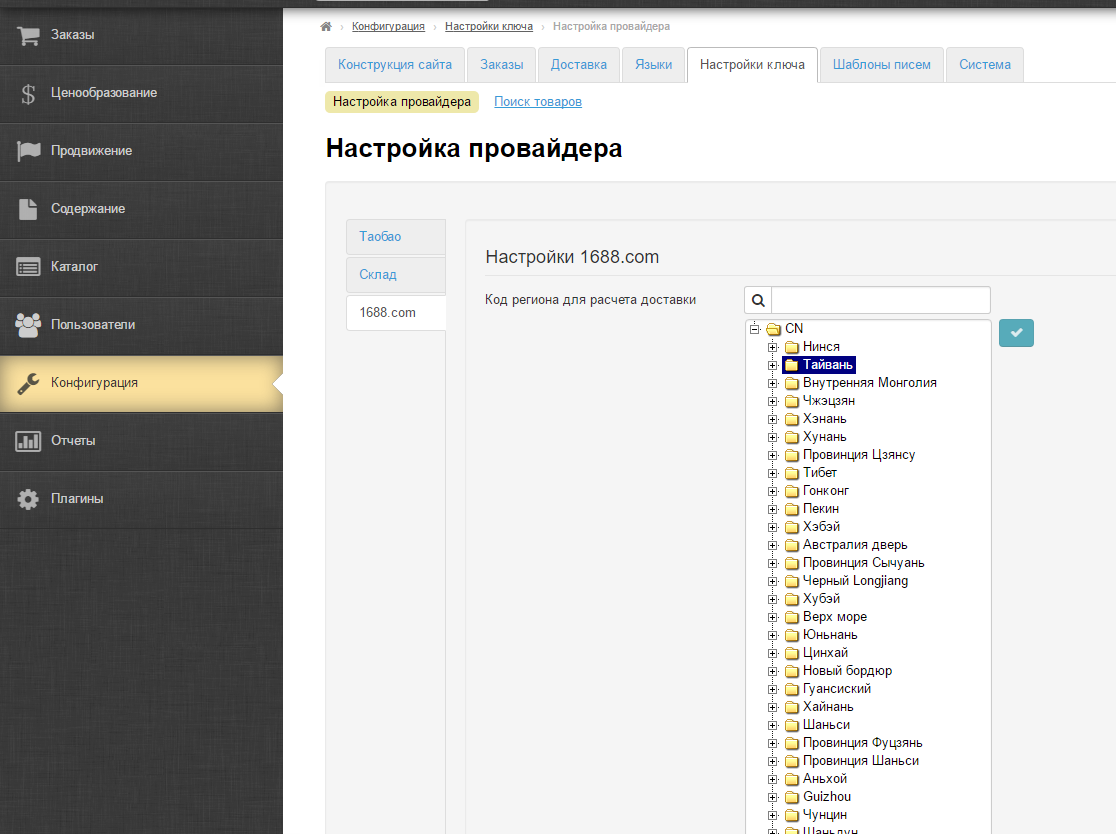The width and height of the screenshot is (1116, 834).
Task: Expand the Хайнань tree node
Action: coord(773,707)
